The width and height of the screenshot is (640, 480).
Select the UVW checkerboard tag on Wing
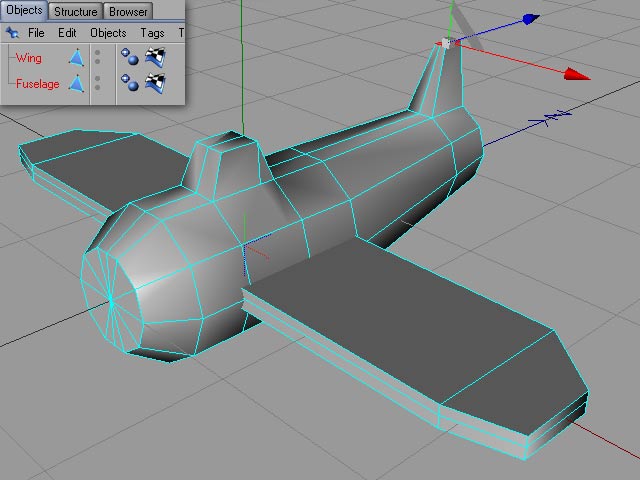point(155,57)
